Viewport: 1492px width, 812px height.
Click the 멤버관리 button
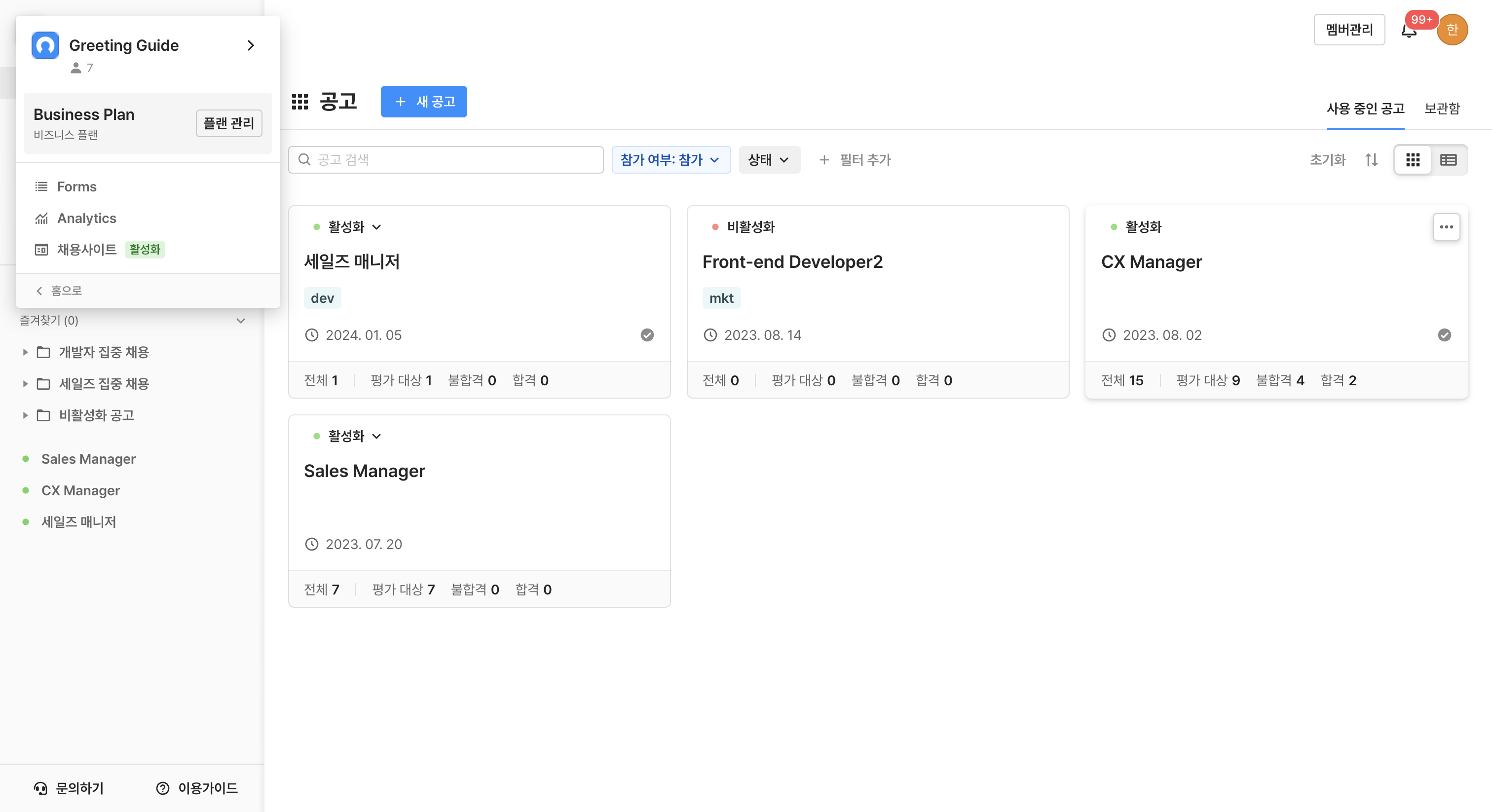pos(1349,30)
